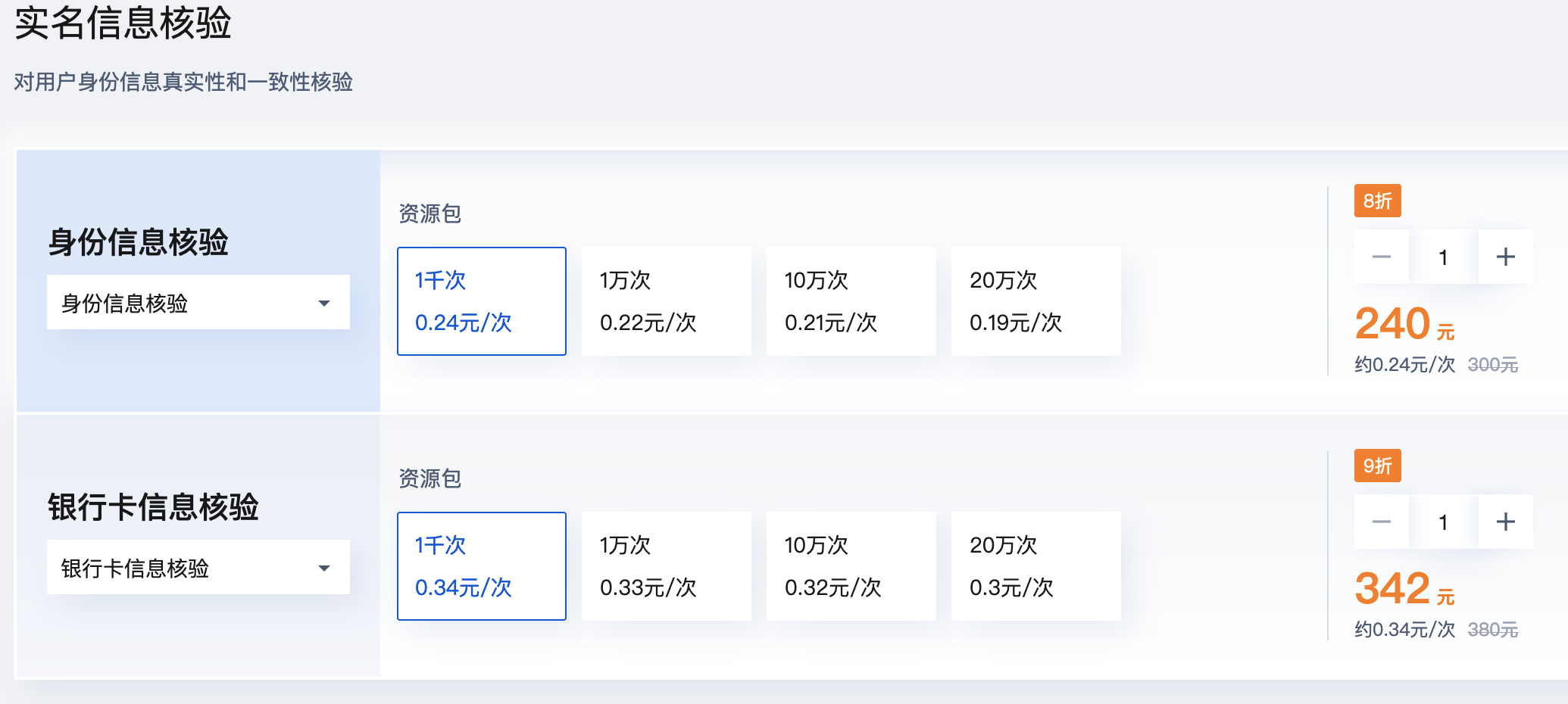Screen dimensions: 1568x704
Task: Select the 1千次 bank card pack
Action: tap(481, 565)
